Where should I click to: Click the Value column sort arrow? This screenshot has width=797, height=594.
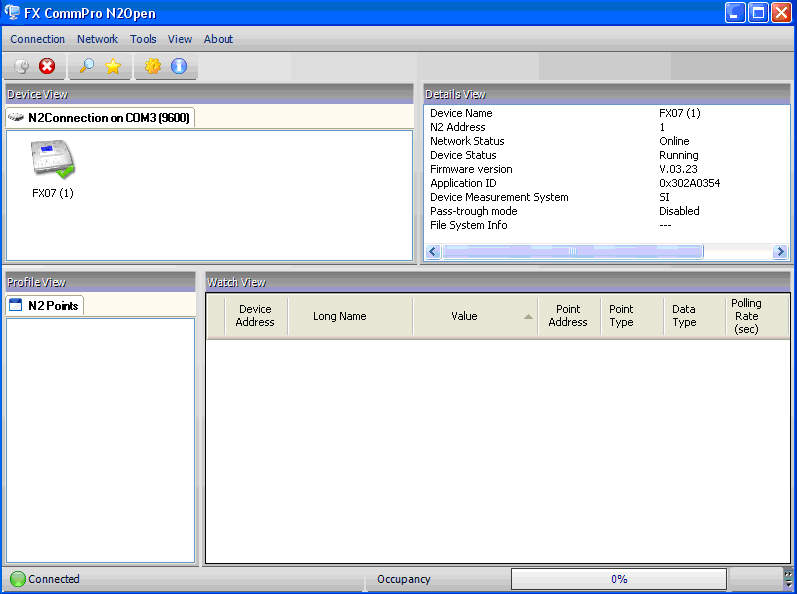(x=528, y=317)
